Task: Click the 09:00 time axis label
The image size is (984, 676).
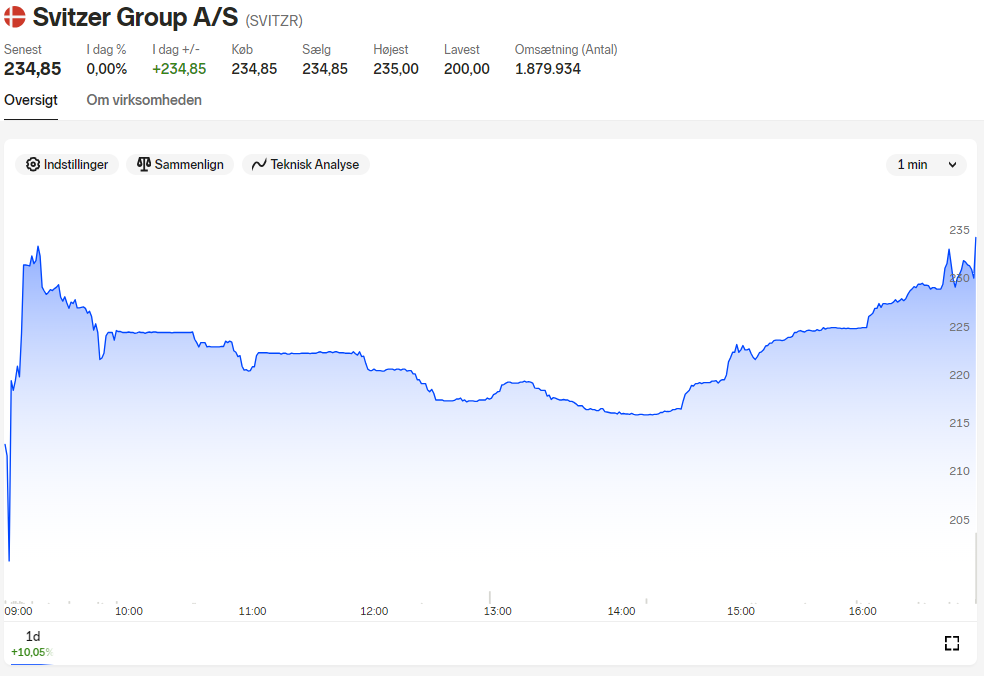Action: 18,611
